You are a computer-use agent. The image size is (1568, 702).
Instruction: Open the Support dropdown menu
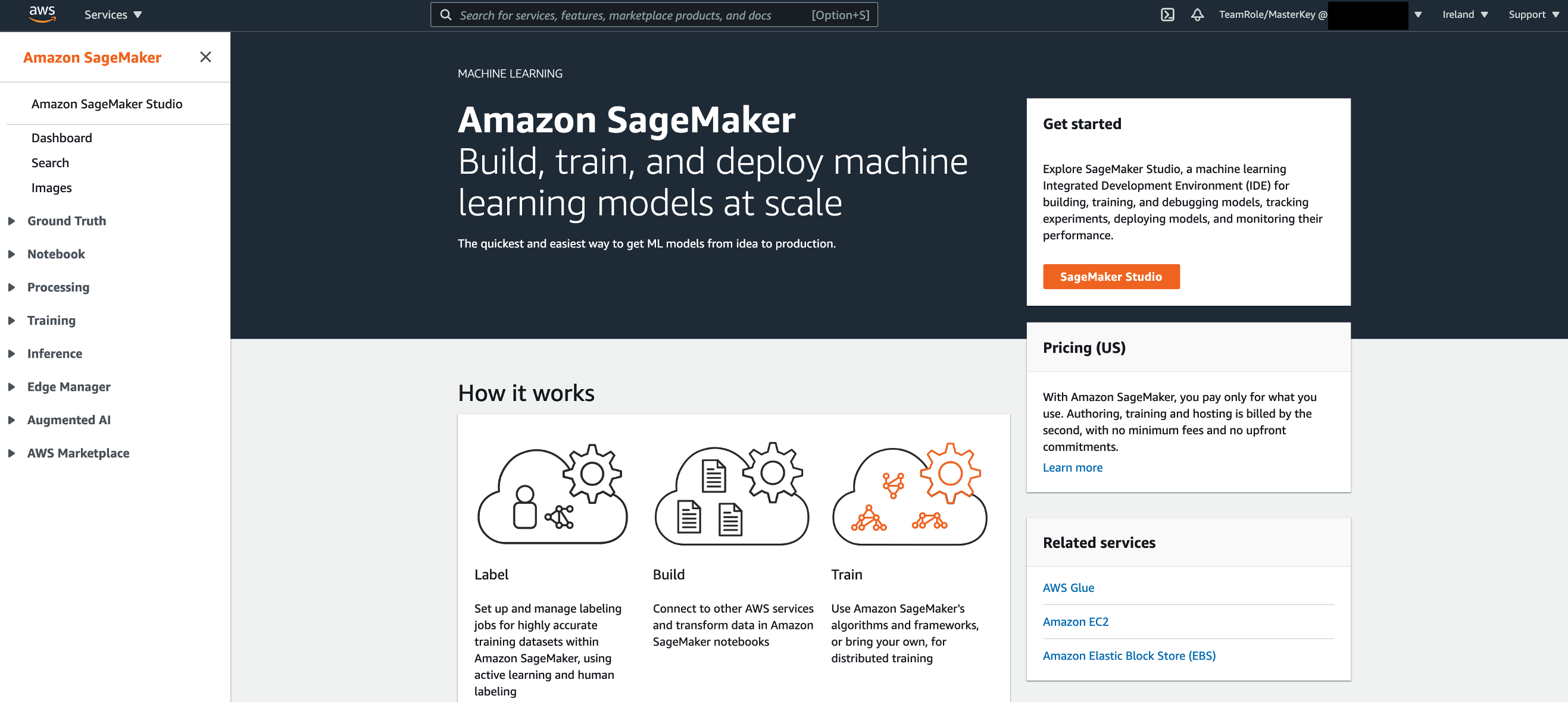(x=1533, y=15)
